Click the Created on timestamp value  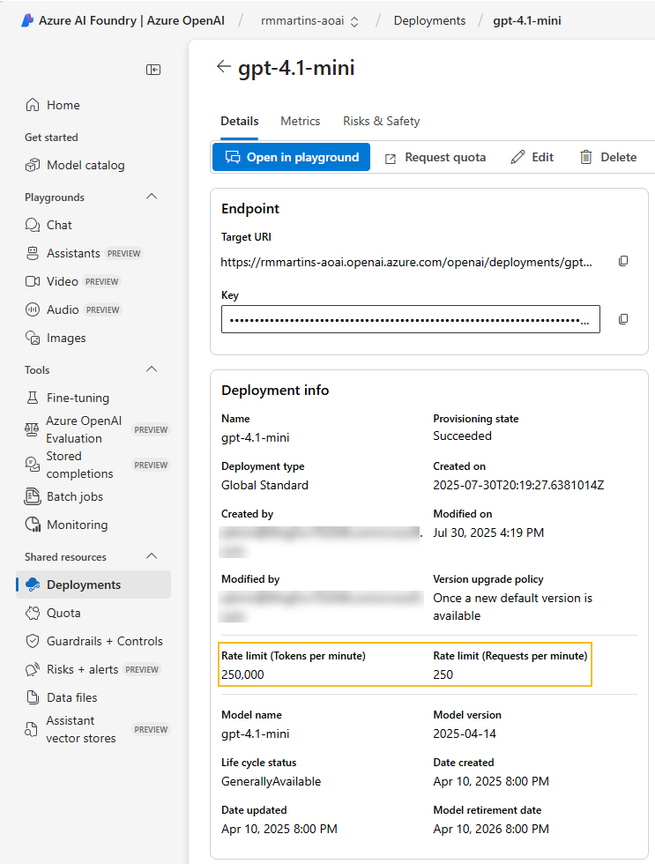click(x=518, y=485)
